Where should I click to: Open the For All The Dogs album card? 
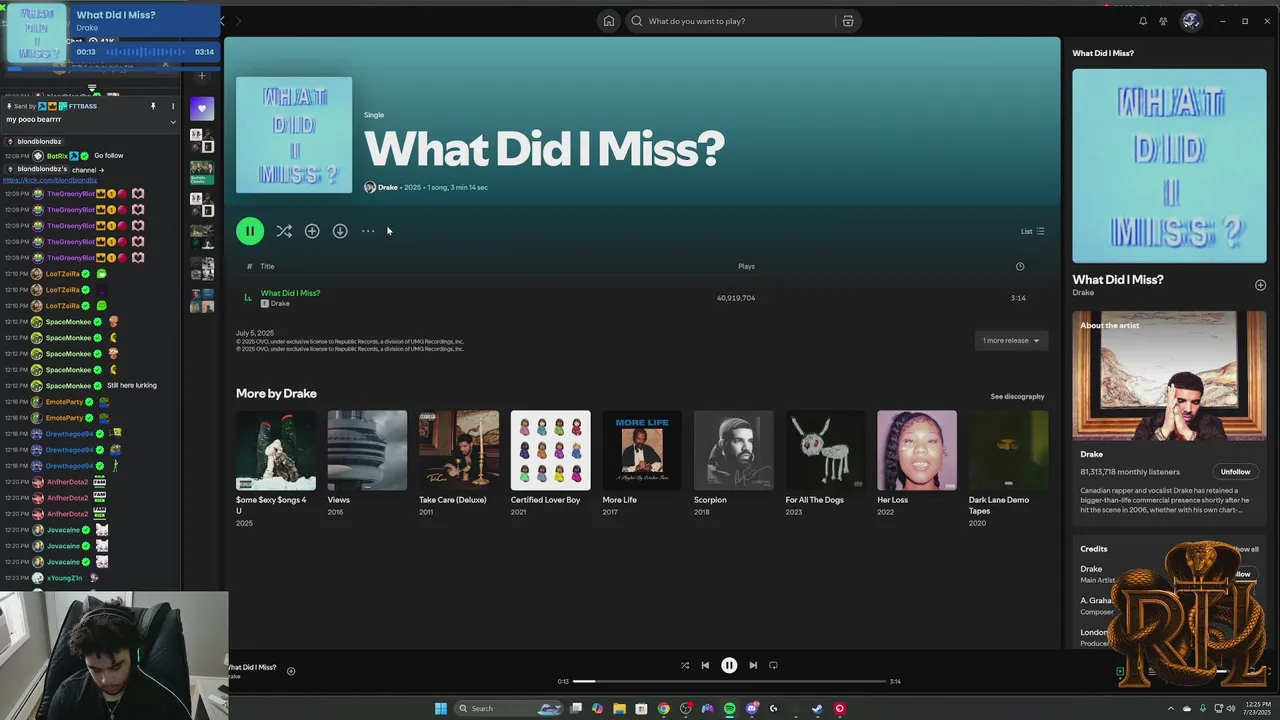point(825,463)
